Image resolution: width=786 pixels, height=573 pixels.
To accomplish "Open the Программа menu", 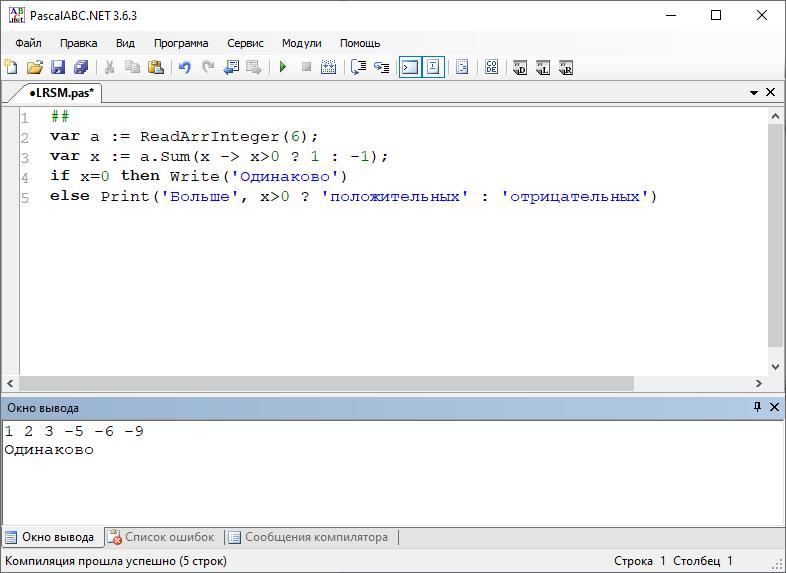I will point(181,43).
